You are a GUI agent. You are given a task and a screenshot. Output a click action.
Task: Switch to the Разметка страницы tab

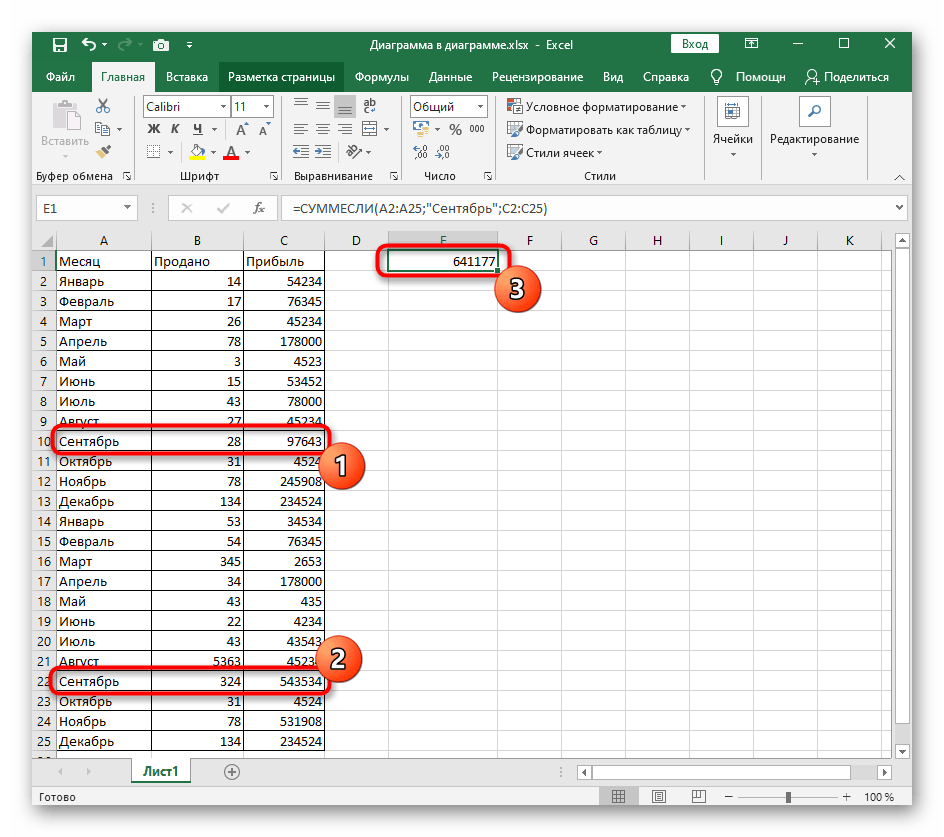tap(281, 77)
